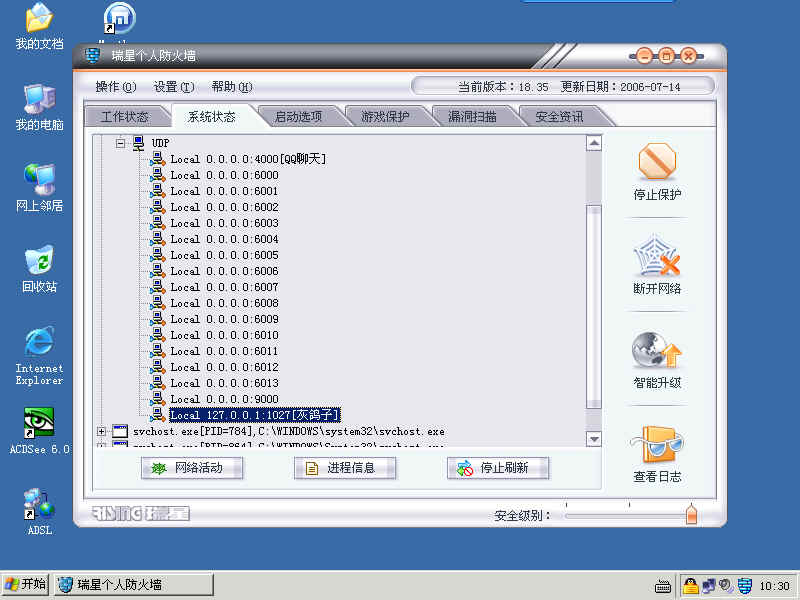Select Local 0.0.0.0:6010 entry

pos(224,335)
